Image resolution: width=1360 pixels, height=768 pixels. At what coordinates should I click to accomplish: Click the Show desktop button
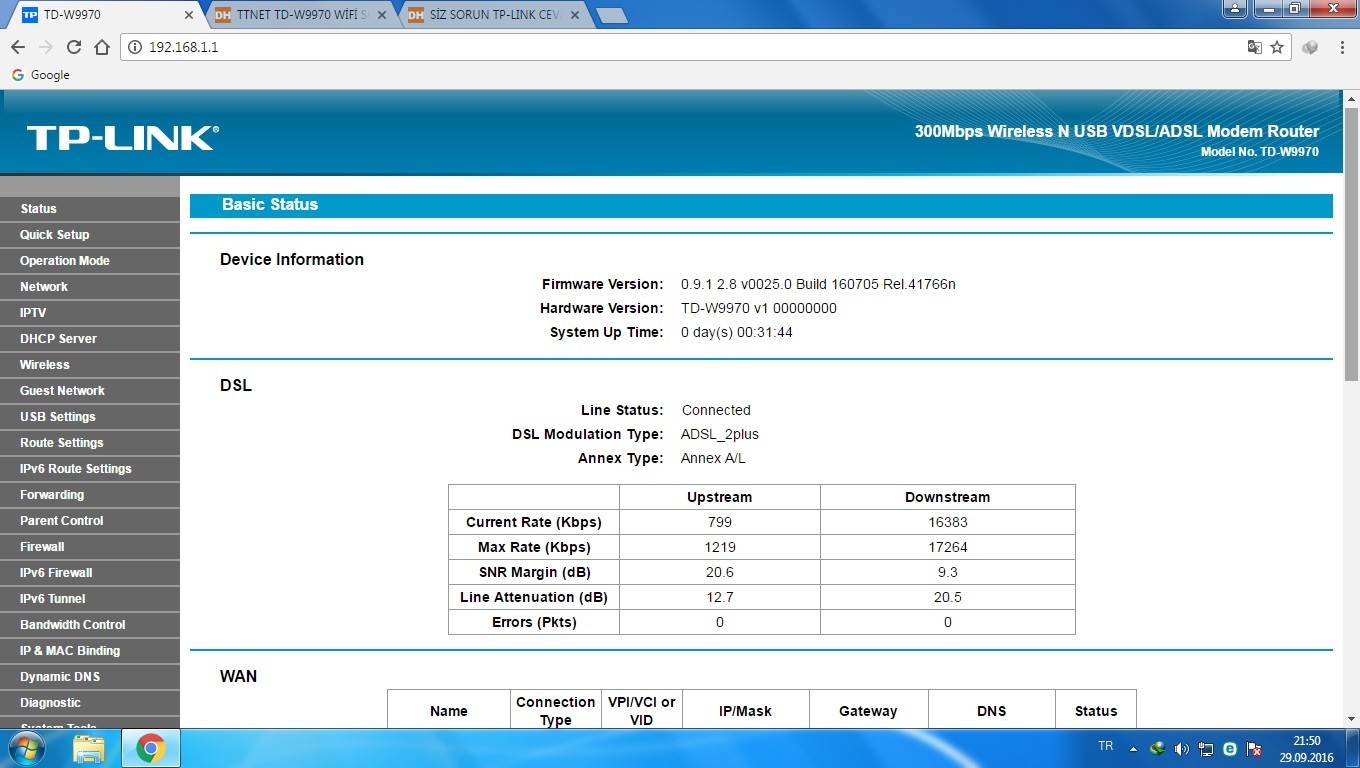[x=1352, y=748]
